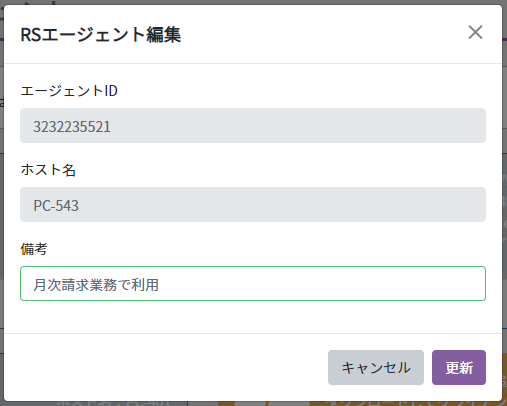This screenshot has width=507, height=406.
Task: Click the value 3232235521 in the ID field
Action: click(72, 127)
